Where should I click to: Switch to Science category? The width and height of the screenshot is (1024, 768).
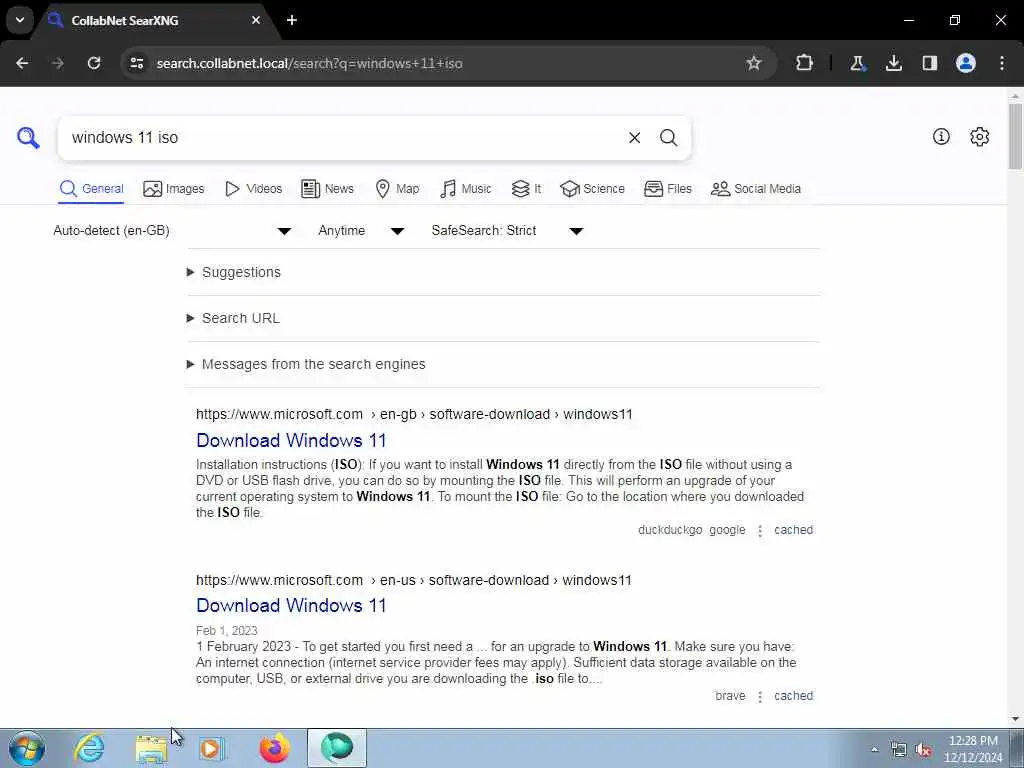point(592,189)
